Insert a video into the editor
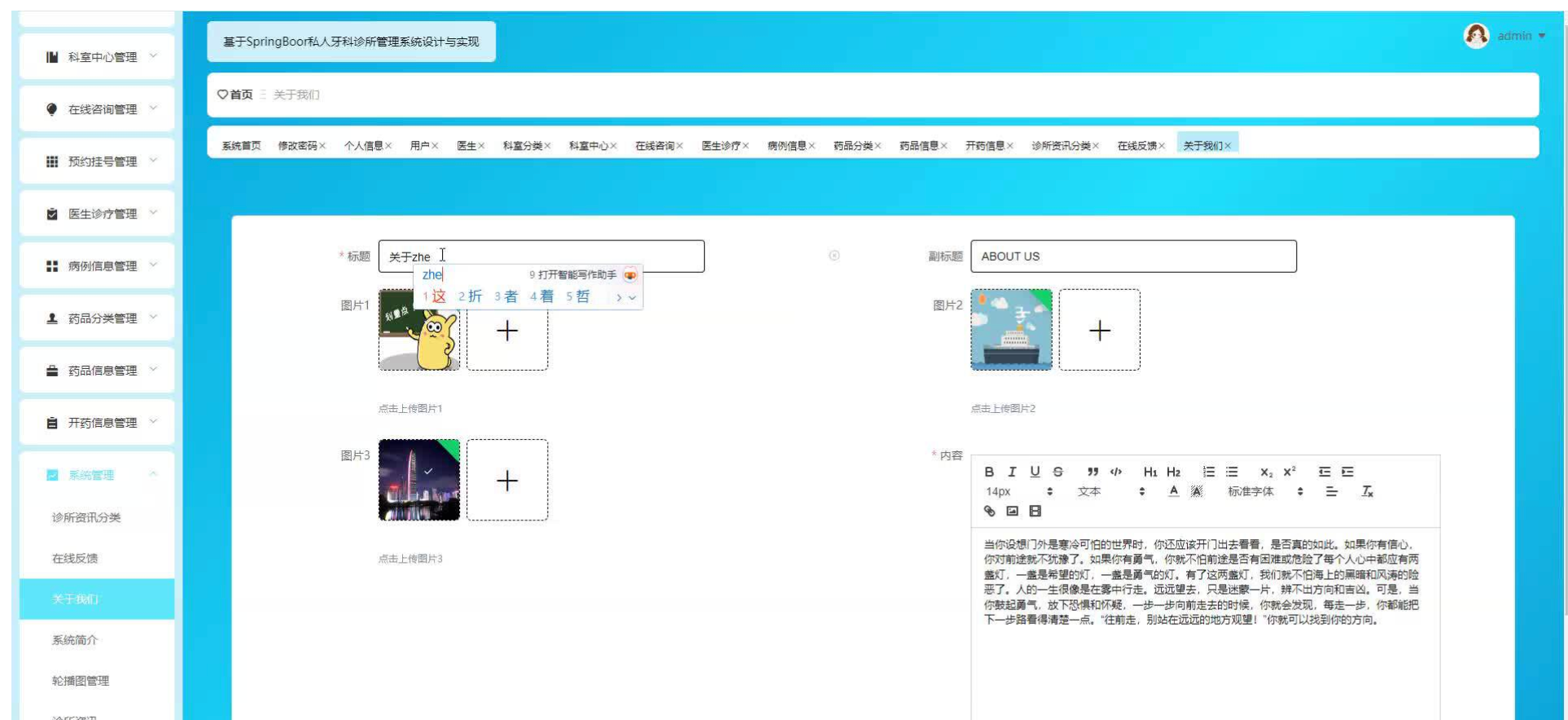This screenshot has width=1568, height=720. coord(1035,511)
